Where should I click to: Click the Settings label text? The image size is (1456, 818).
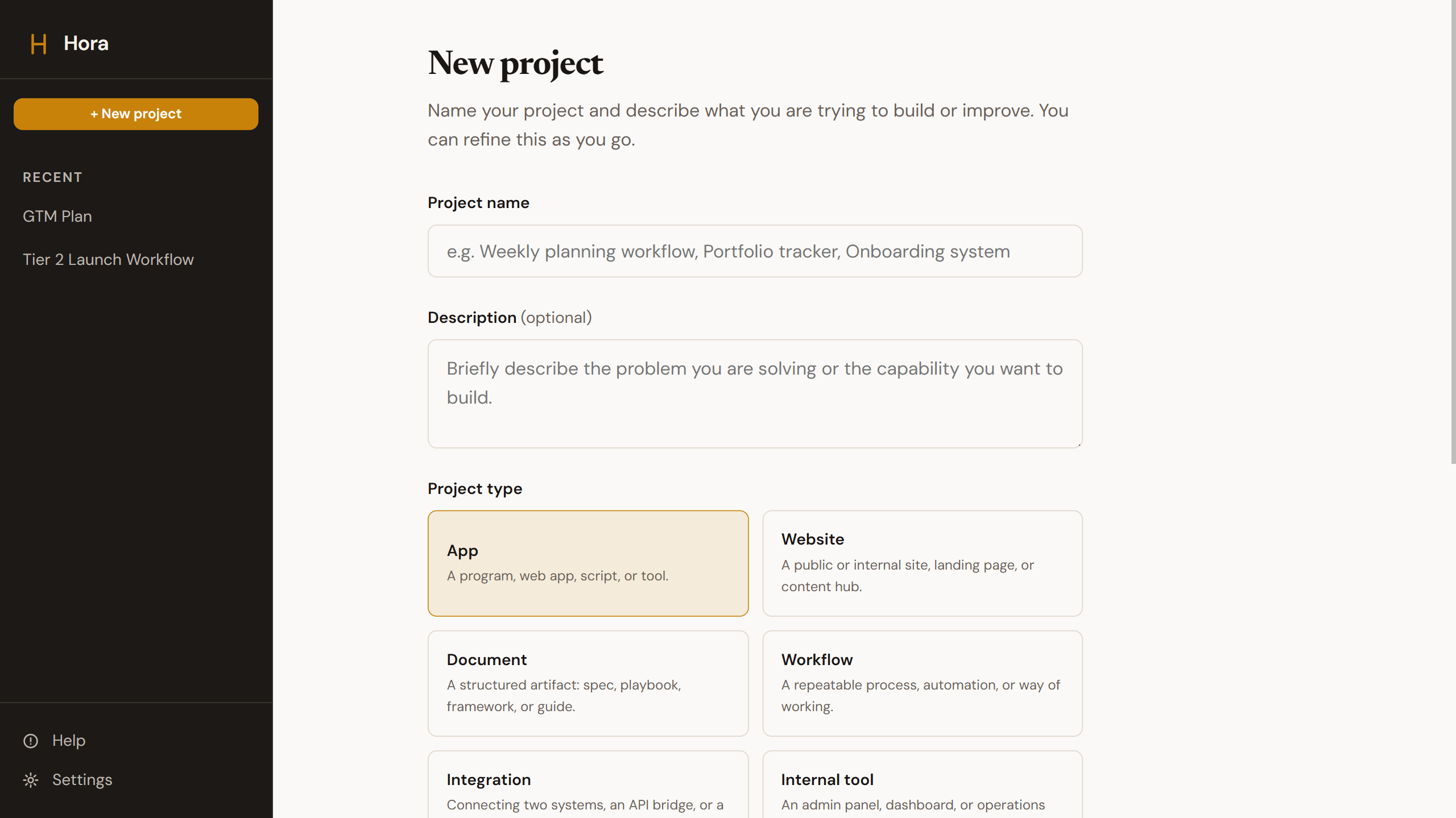point(82,779)
